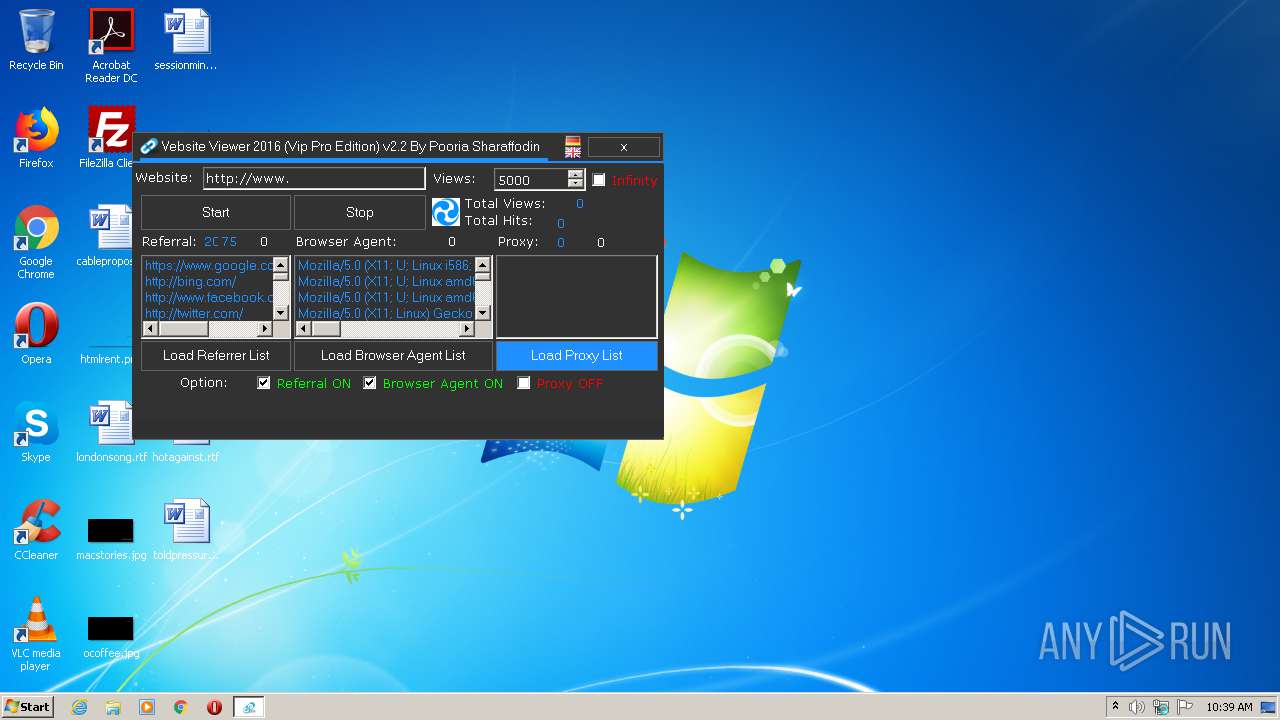Click the Stop button
This screenshot has height=720, width=1280.
point(360,212)
